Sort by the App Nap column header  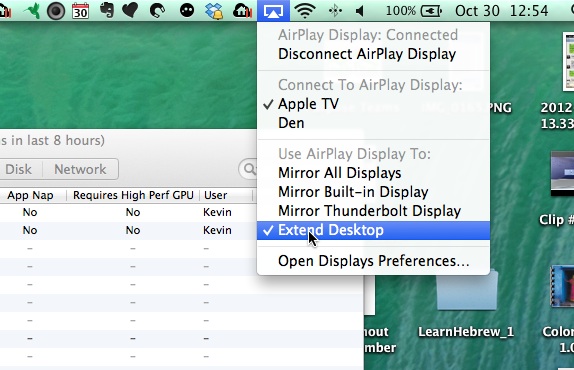click(30, 195)
